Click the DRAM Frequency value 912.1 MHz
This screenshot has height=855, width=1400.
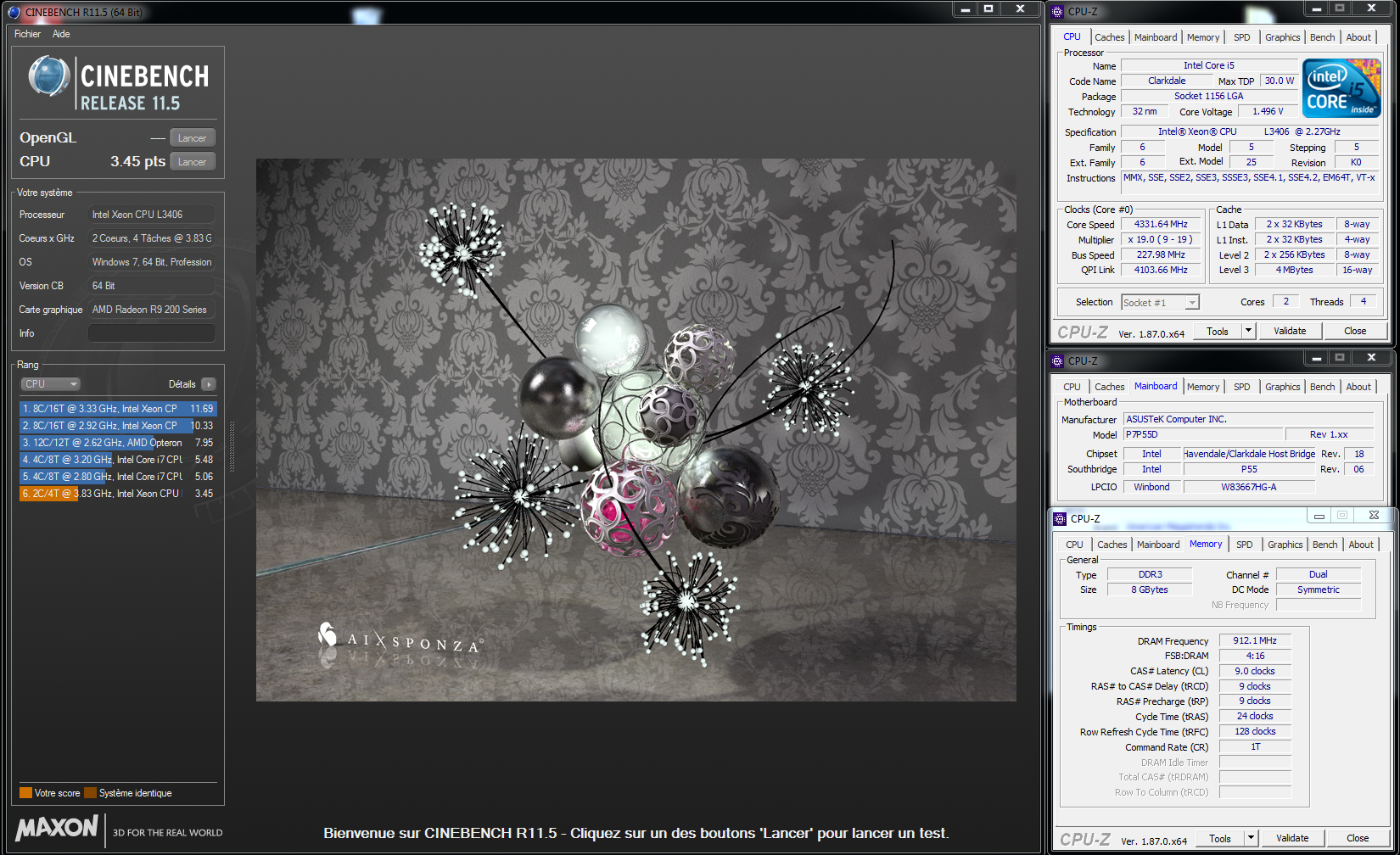click(x=1255, y=641)
